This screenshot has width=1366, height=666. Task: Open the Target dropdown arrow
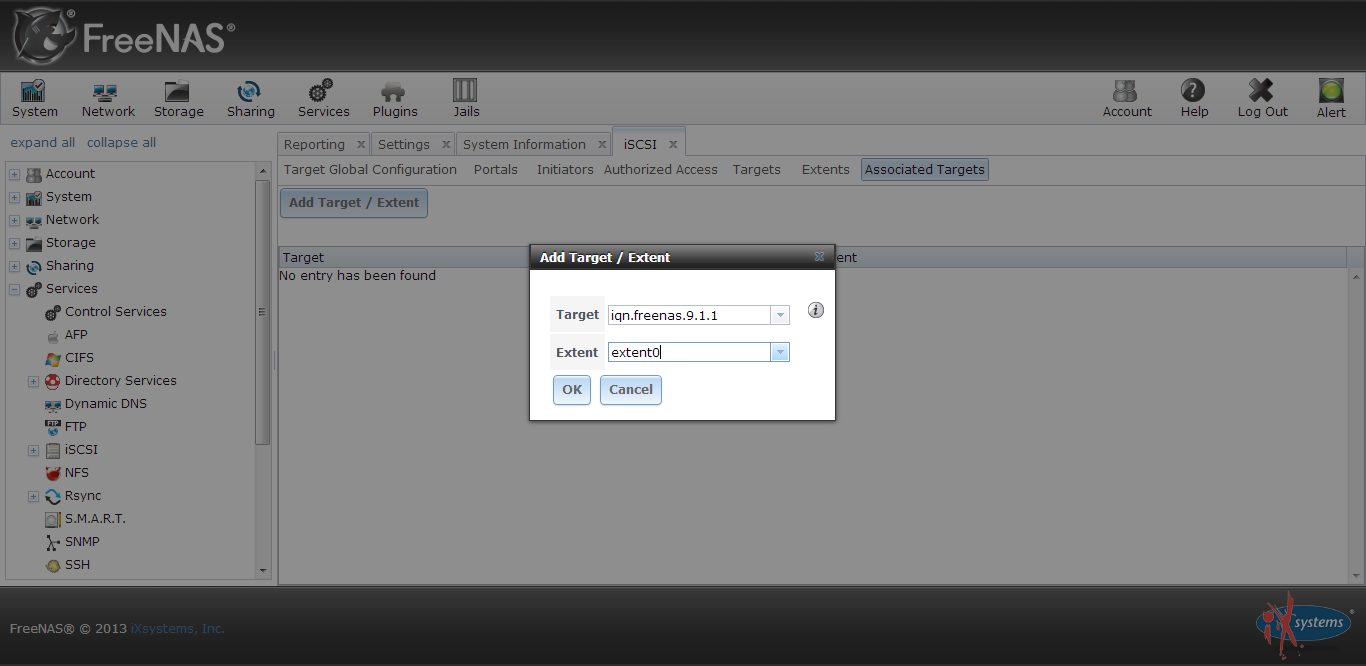point(780,315)
